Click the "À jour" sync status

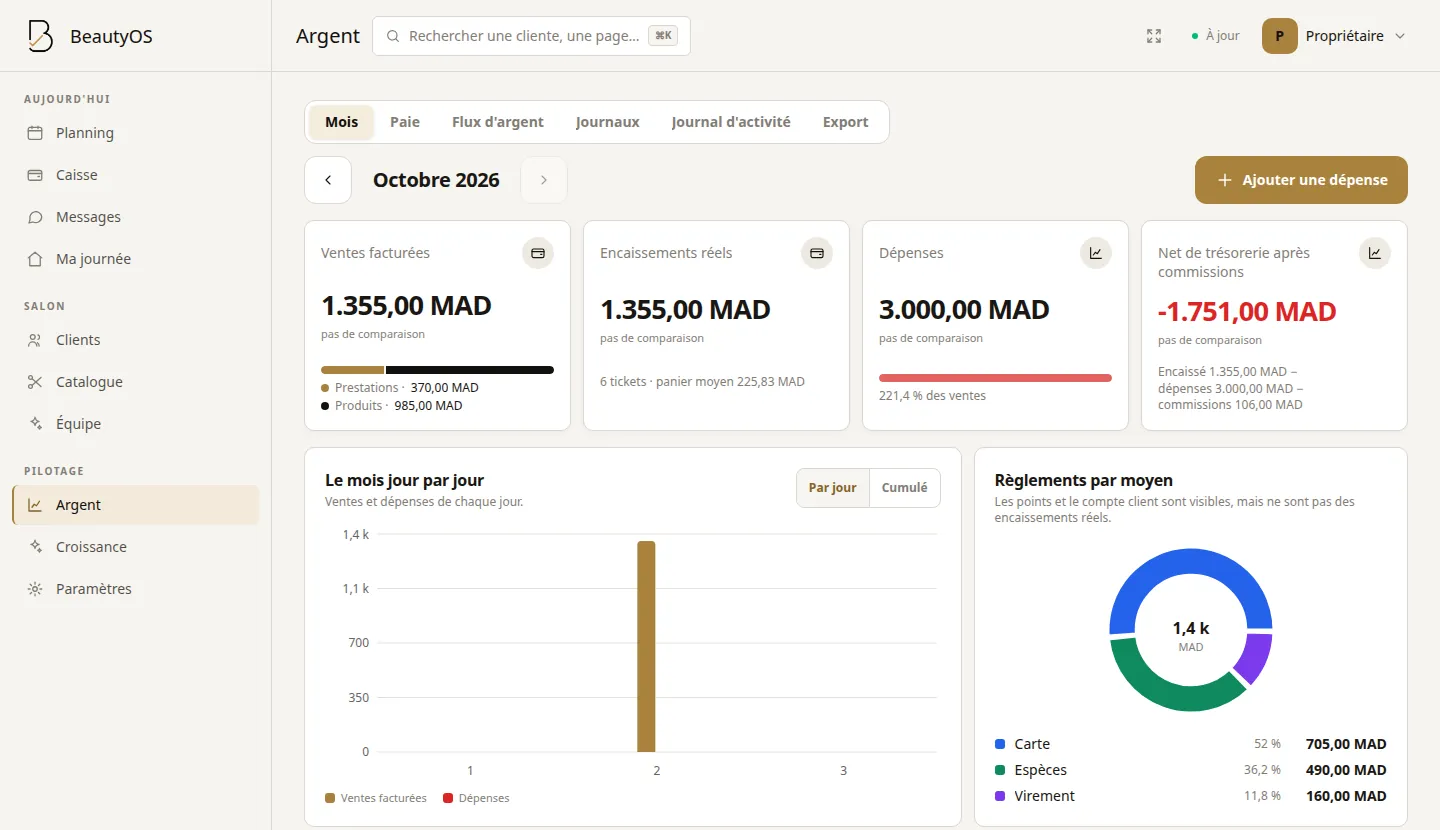pos(1216,36)
